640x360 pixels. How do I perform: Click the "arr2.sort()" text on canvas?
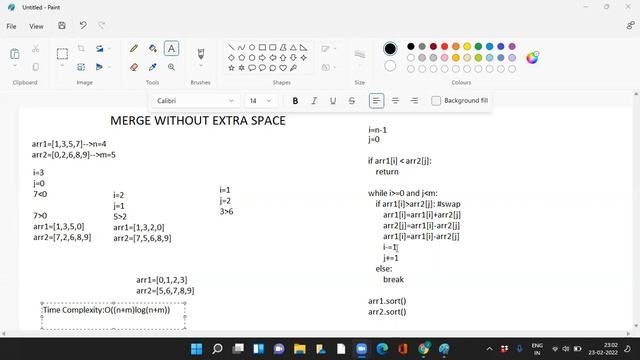(387, 312)
